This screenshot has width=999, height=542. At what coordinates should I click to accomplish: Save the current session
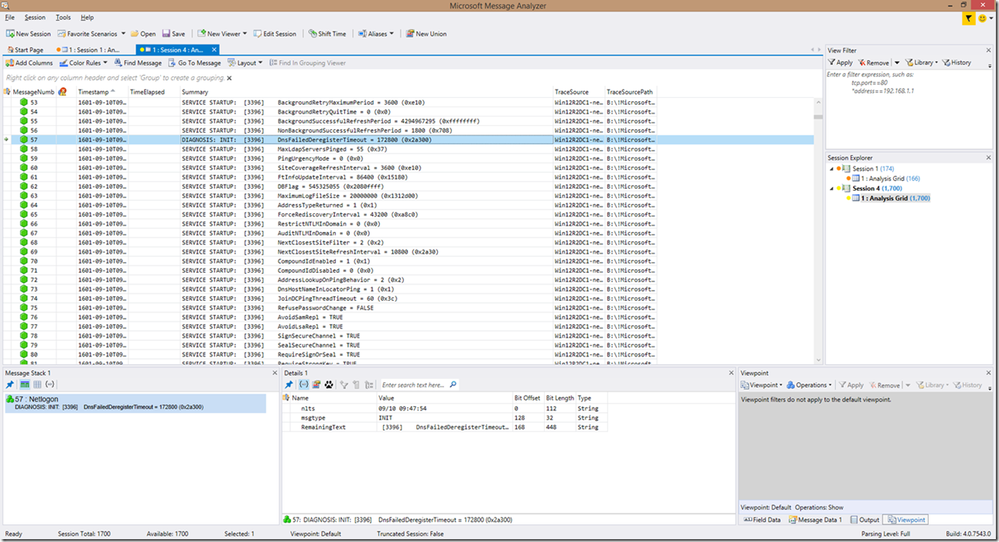pos(173,34)
